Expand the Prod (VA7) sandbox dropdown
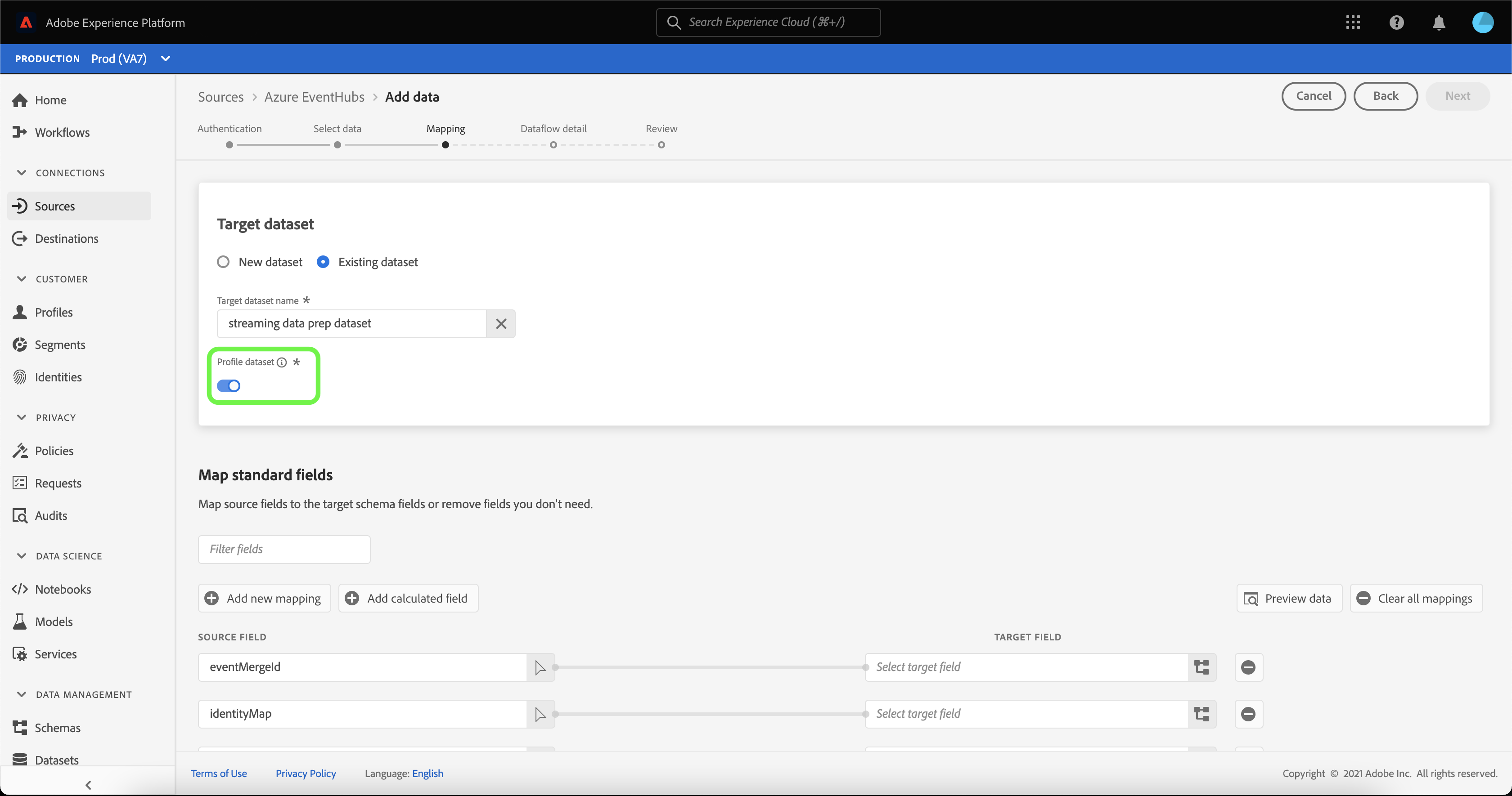The image size is (1512, 796). (x=166, y=58)
